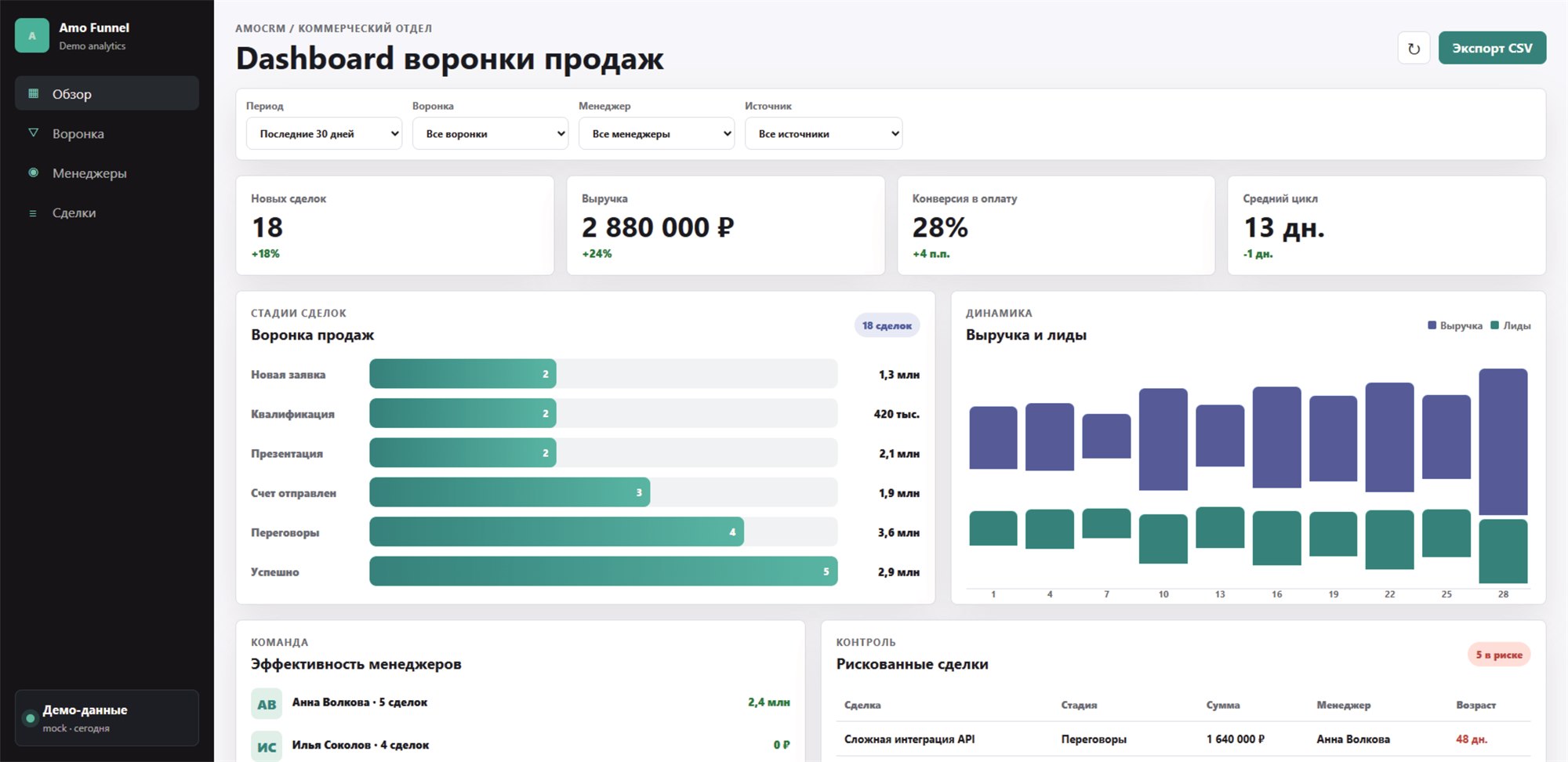Click the Воронка funnel icon in sidebar

33,133
